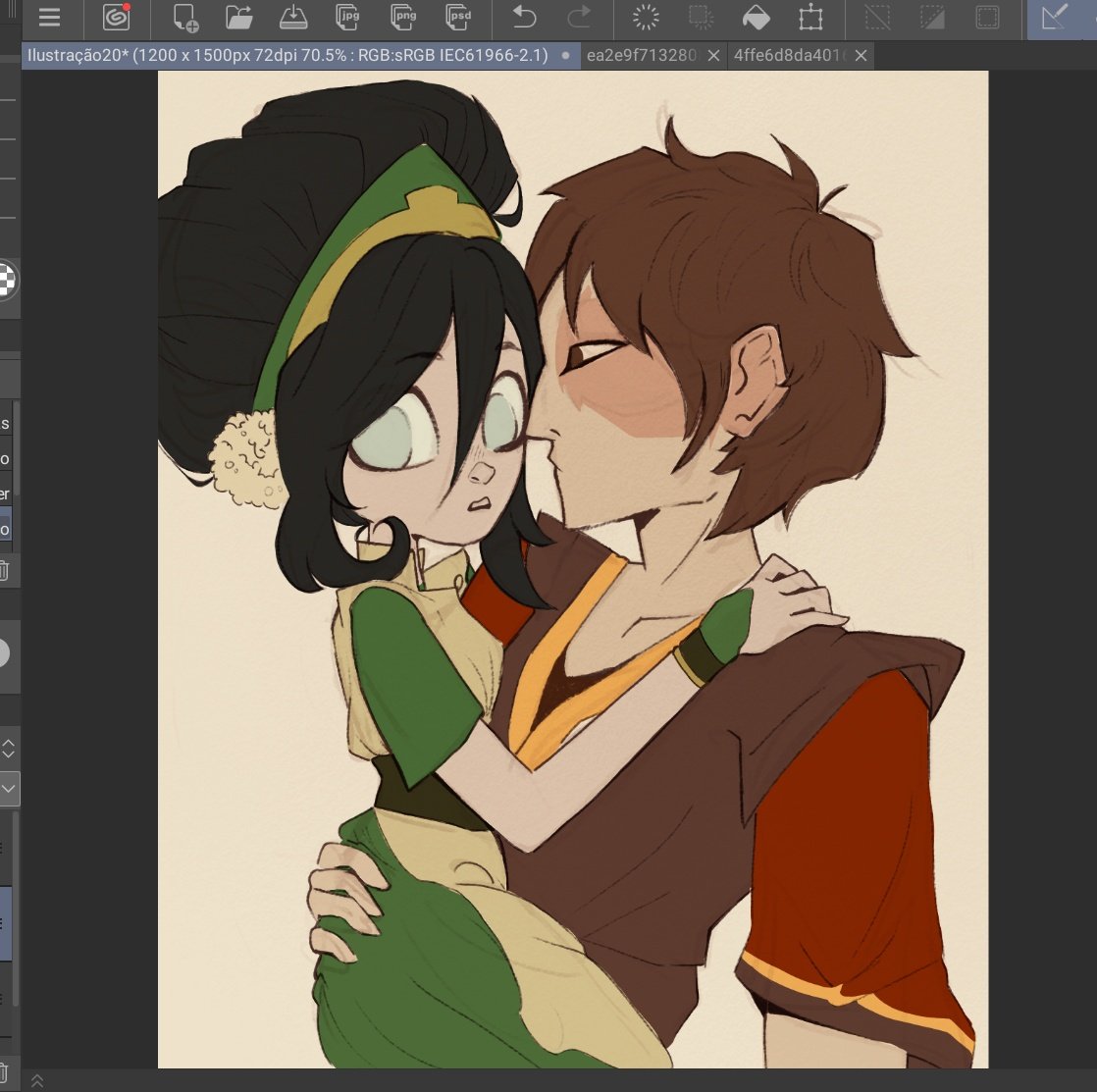The height and width of the screenshot is (1092, 1097).
Task: Close the 4ffe6d8da401 tab
Action: [x=862, y=55]
